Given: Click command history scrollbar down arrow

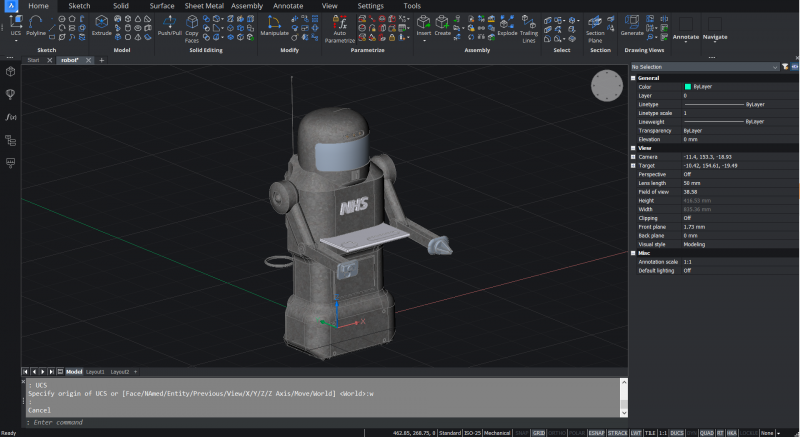Looking at the screenshot, I should [x=623, y=413].
